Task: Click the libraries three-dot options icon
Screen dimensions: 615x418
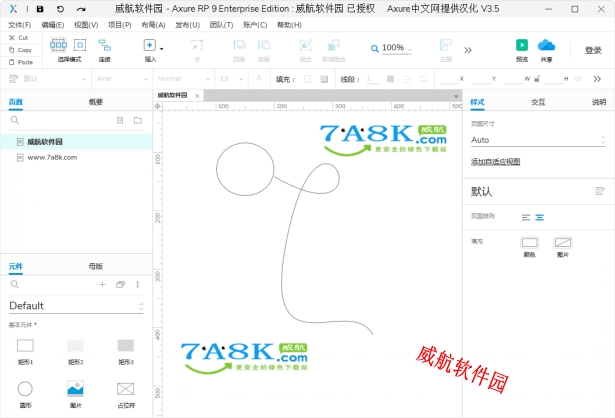Action: pyautogui.click(x=138, y=285)
